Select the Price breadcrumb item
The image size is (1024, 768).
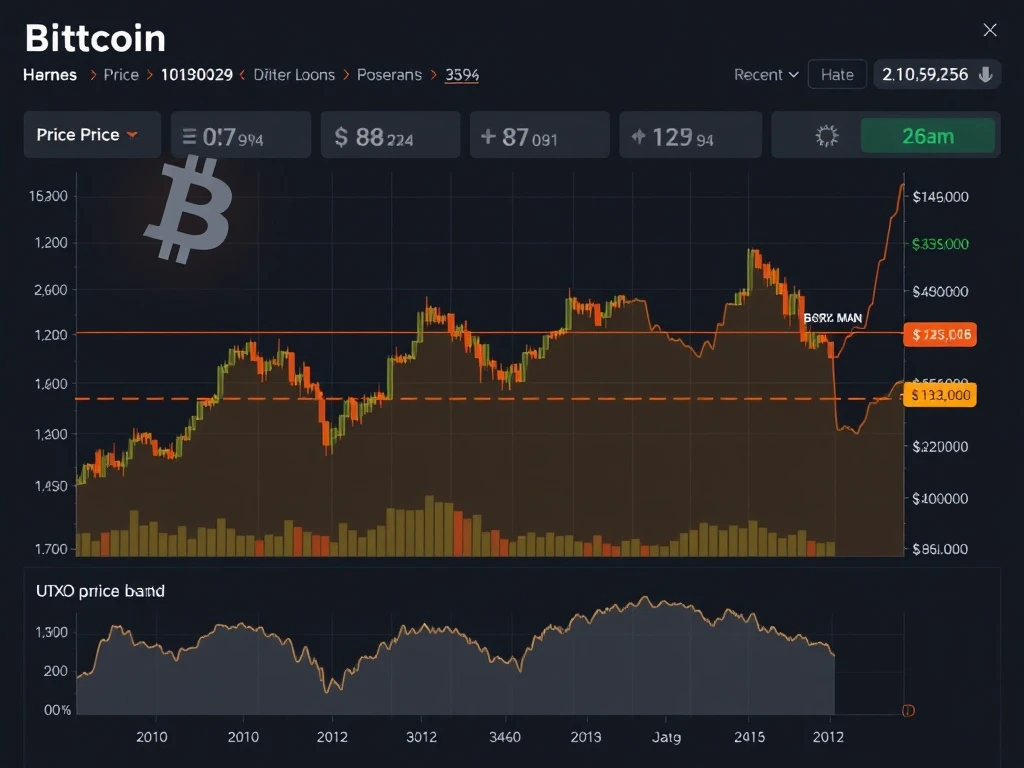click(x=121, y=75)
